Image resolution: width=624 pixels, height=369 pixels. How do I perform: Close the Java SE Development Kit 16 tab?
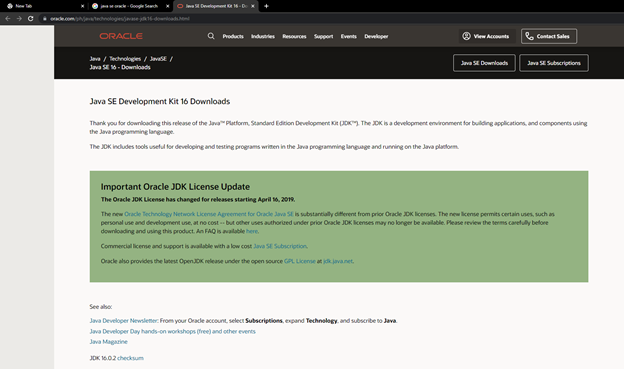coord(253,6)
